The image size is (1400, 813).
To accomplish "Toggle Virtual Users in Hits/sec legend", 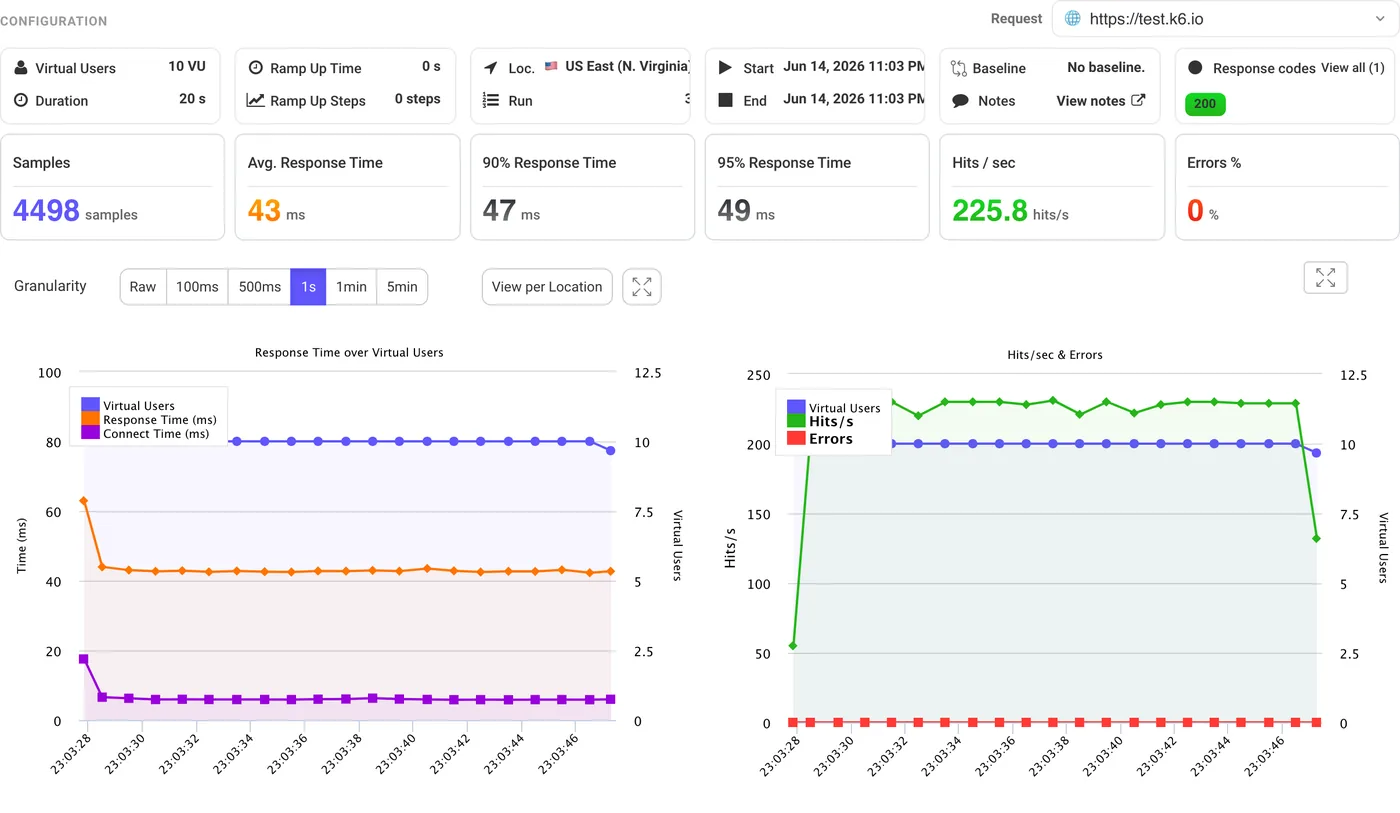I will coord(834,407).
